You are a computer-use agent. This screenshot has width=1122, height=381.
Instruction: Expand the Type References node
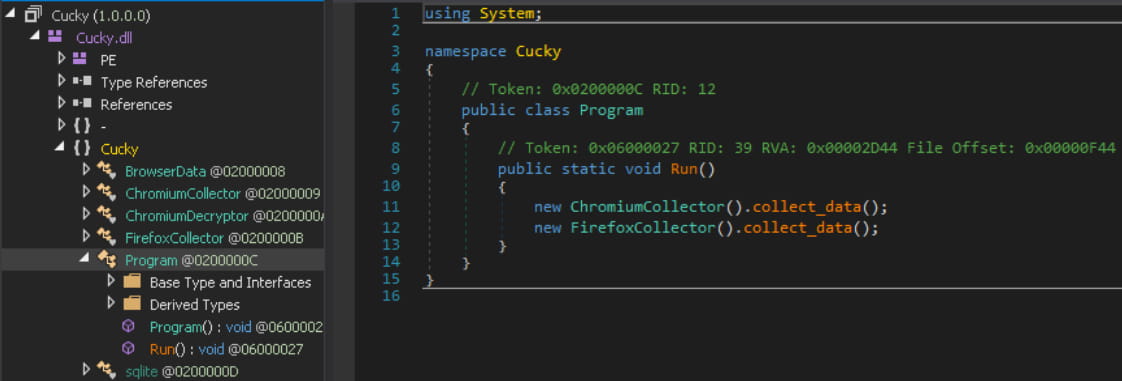click(x=62, y=81)
